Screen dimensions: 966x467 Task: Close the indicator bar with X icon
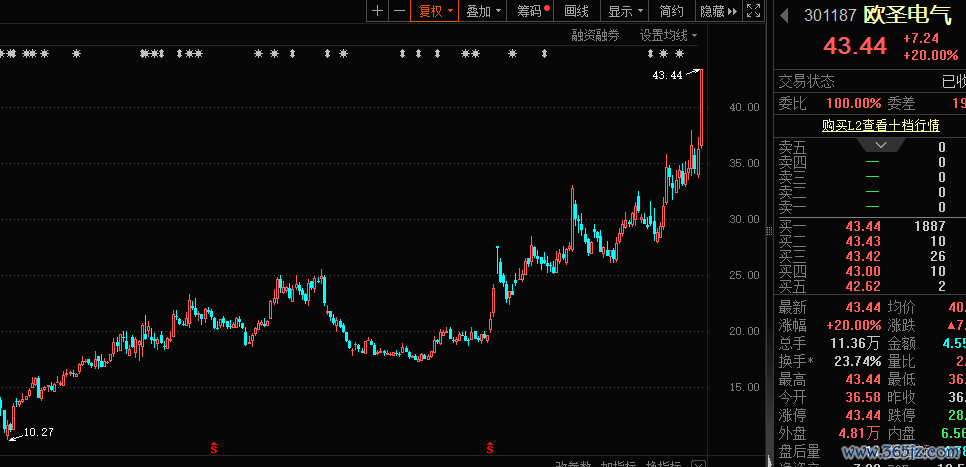[x=698, y=463]
